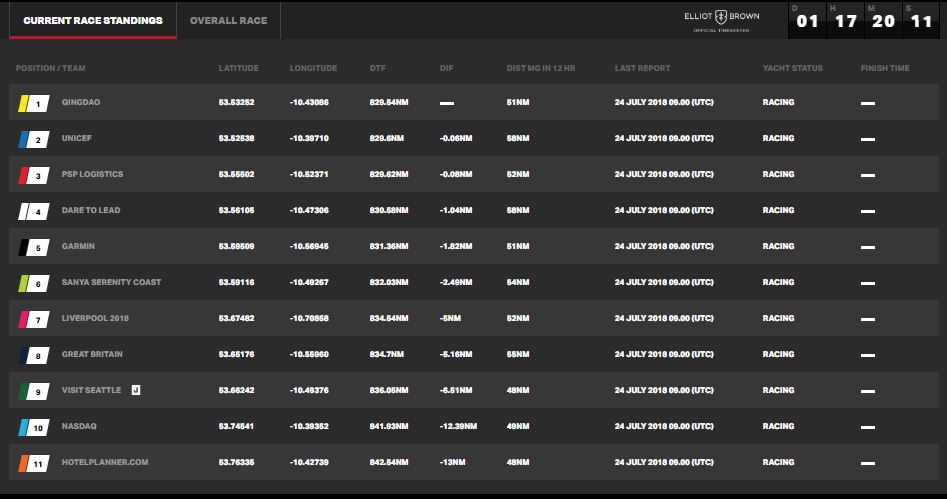Image resolution: width=947 pixels, height=499 pixels.
Task: Click the joker icon beside Visit Seattle
Action: 136,390
